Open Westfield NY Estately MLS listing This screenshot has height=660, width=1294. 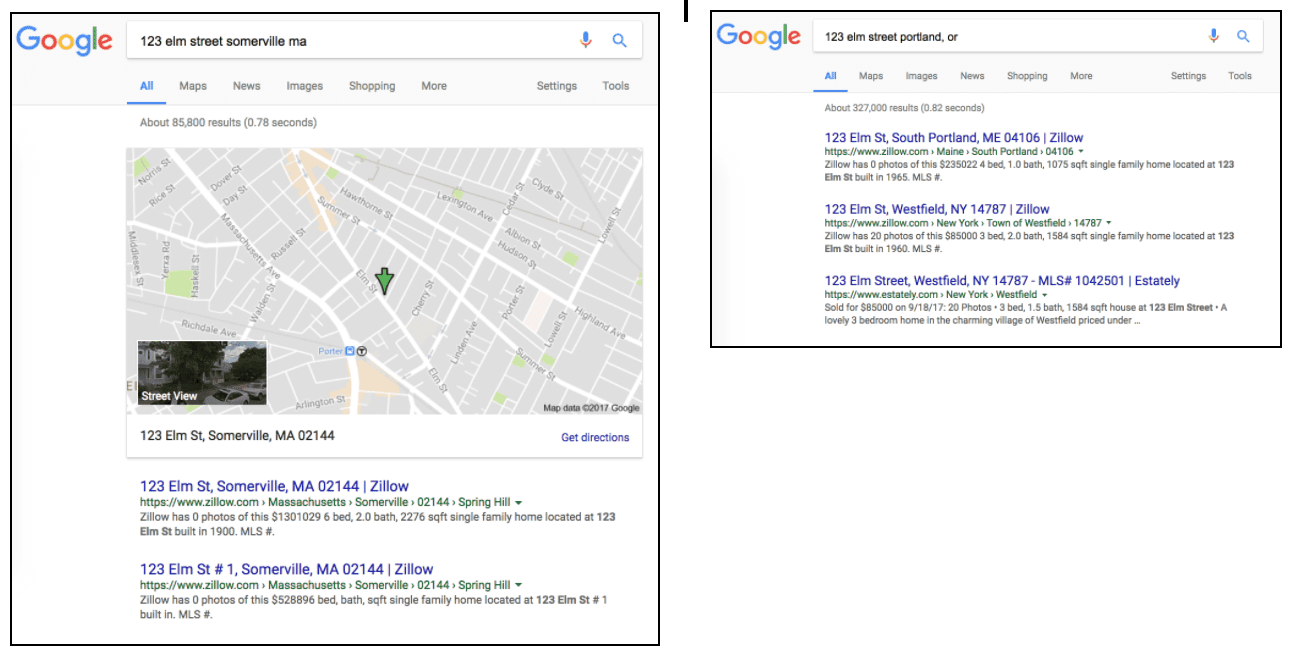(1002, 281)
